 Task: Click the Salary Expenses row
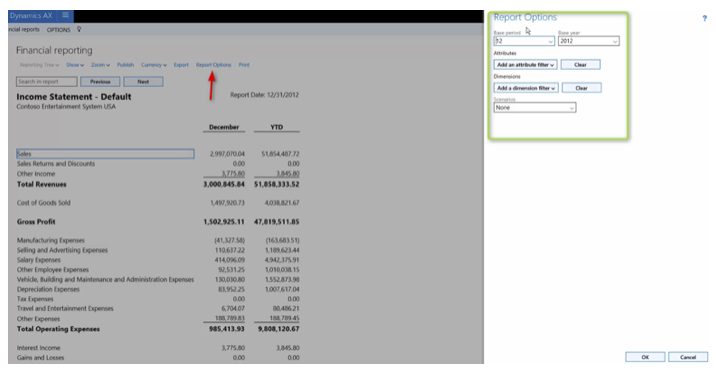[38, 260]
